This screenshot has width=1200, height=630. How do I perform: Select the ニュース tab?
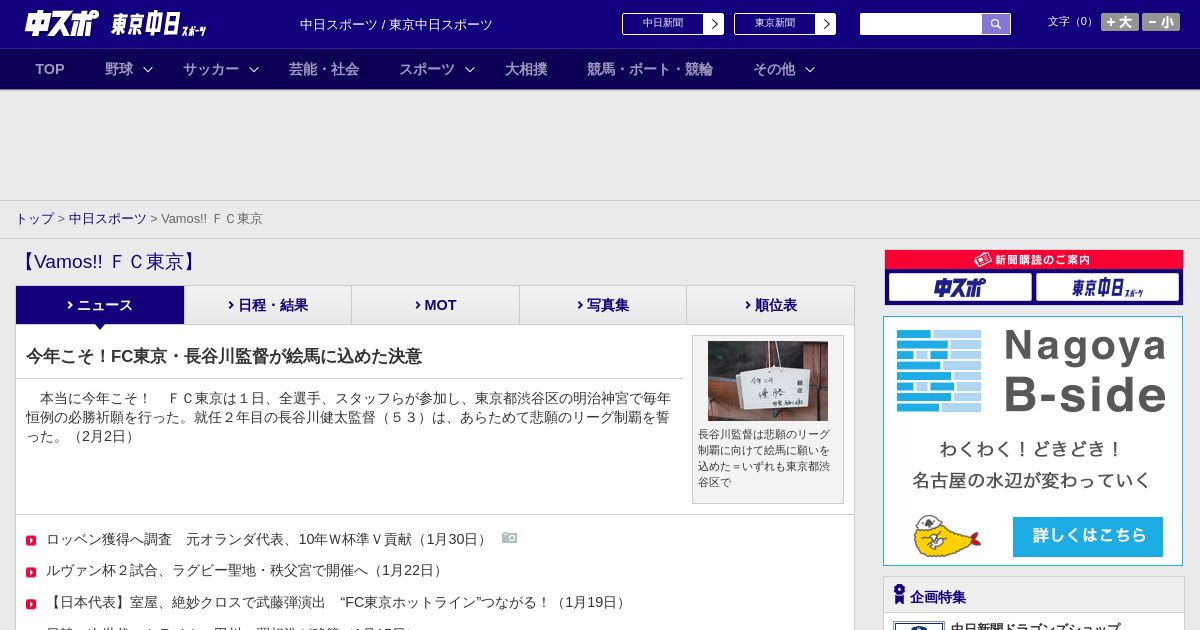[x=100, y=305]
